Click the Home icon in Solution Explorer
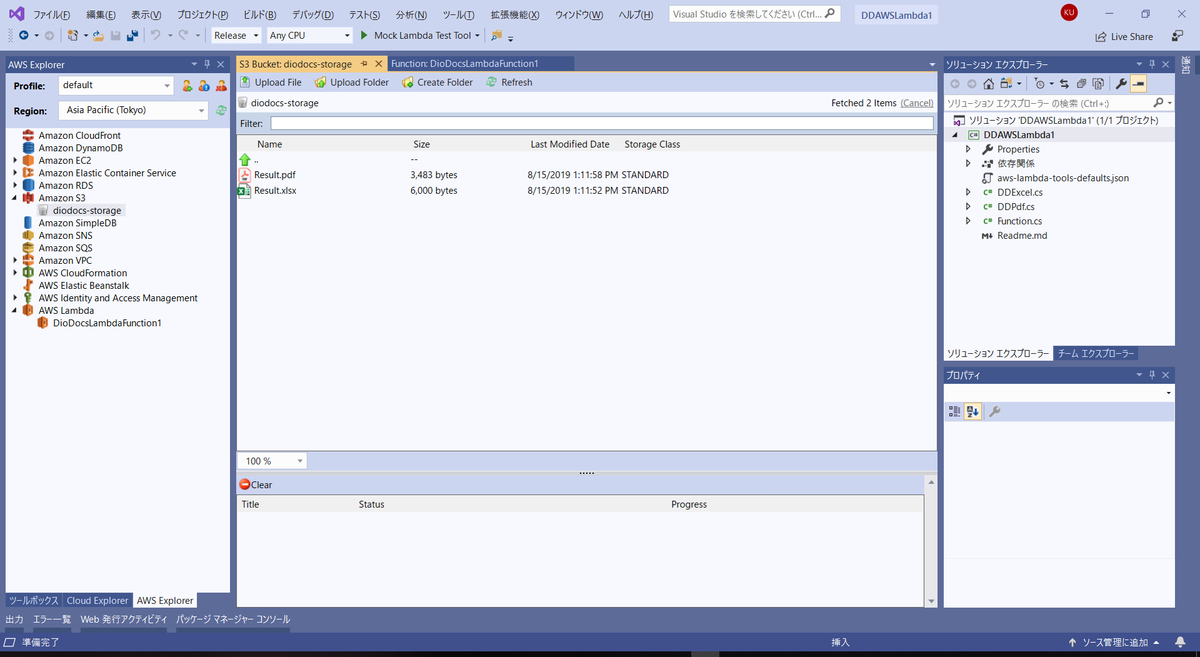The image size is (1200, 657). point(989,84)
